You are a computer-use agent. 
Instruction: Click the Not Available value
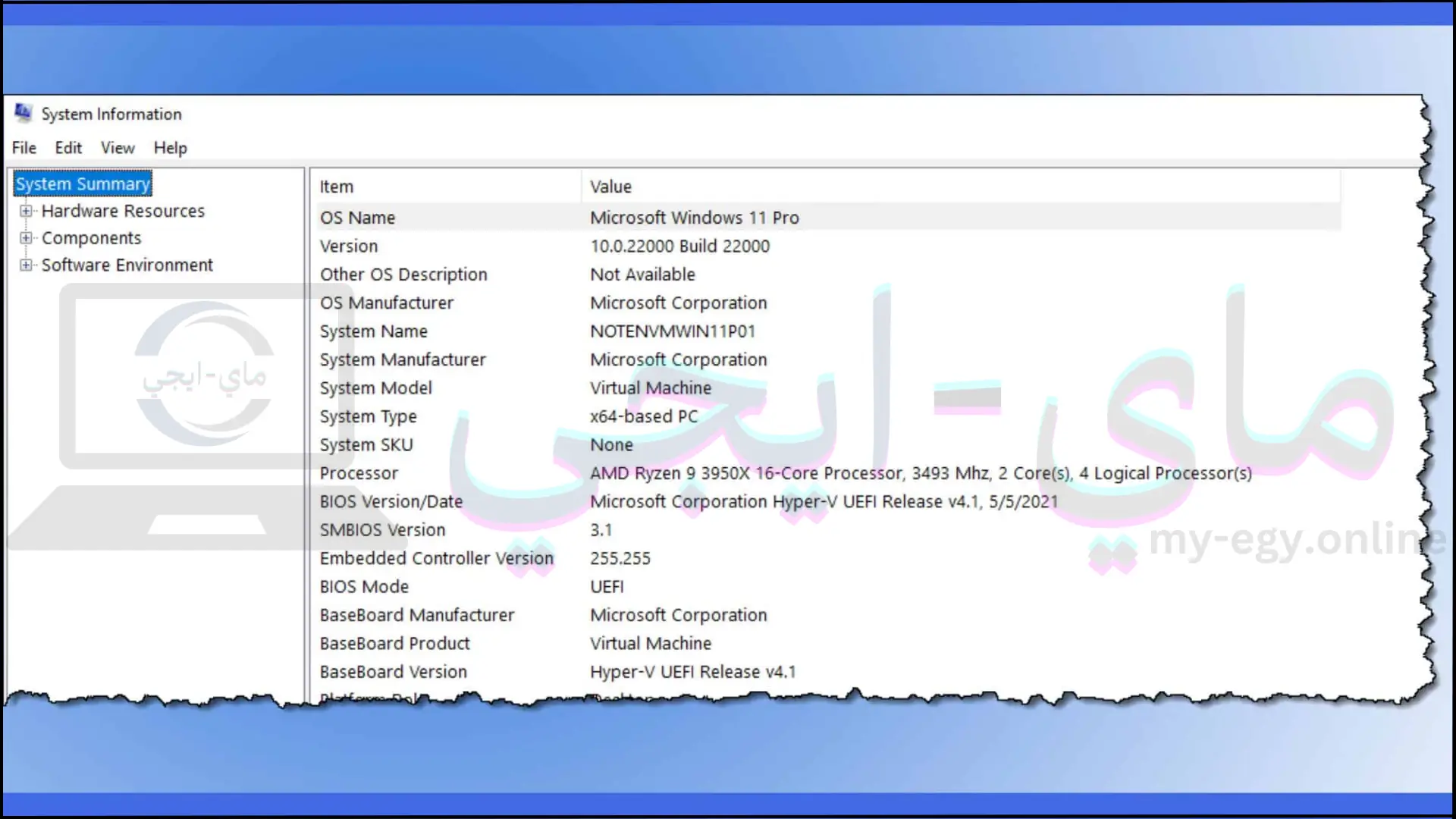[642, 275]
